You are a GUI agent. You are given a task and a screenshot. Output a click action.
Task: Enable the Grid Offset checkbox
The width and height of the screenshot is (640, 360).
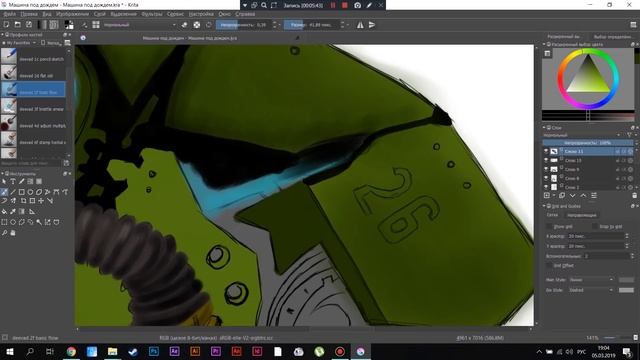click(x=549, y=266)
